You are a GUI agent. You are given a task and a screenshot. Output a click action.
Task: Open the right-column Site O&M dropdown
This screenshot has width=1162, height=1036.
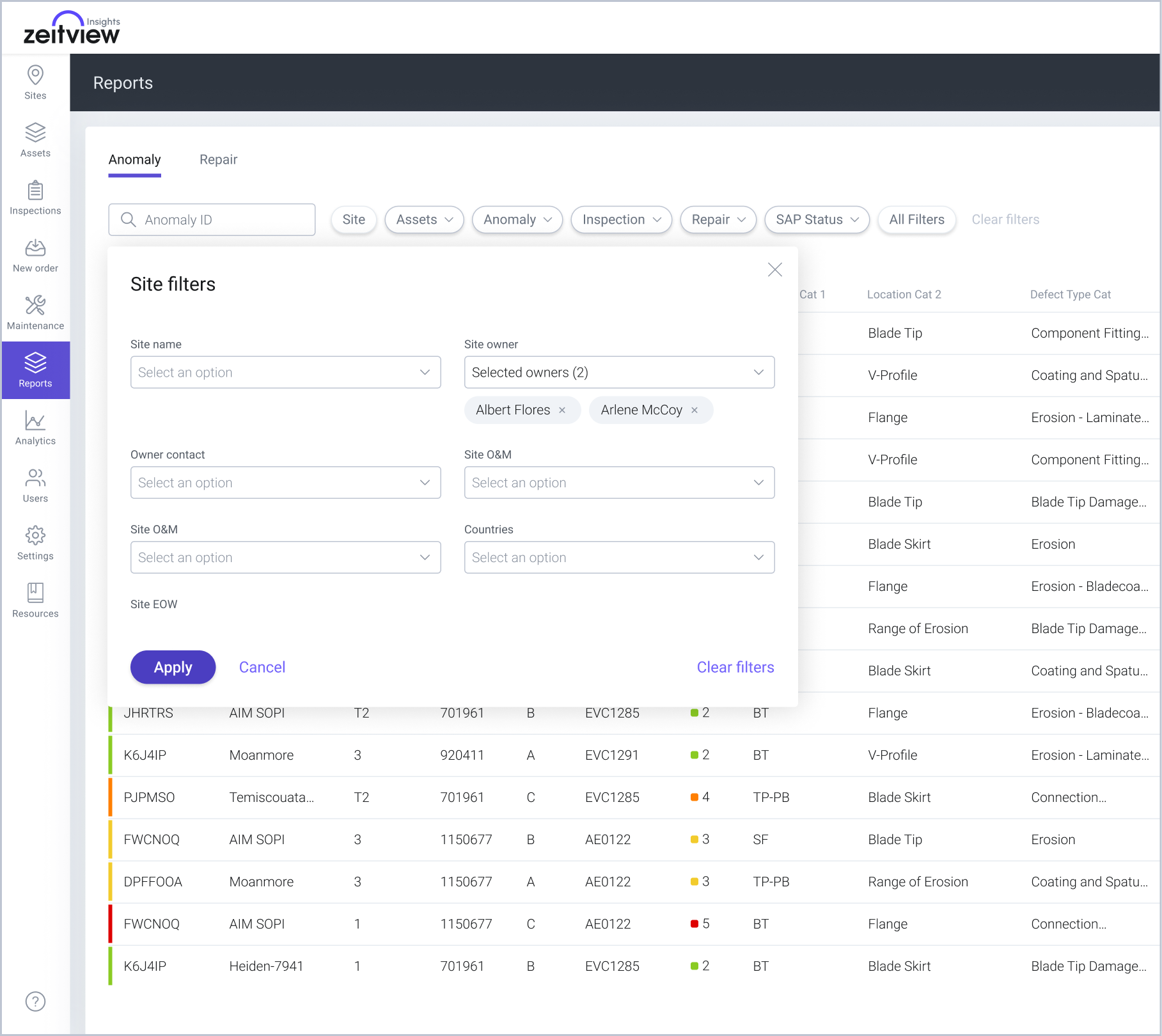[619, 483]
